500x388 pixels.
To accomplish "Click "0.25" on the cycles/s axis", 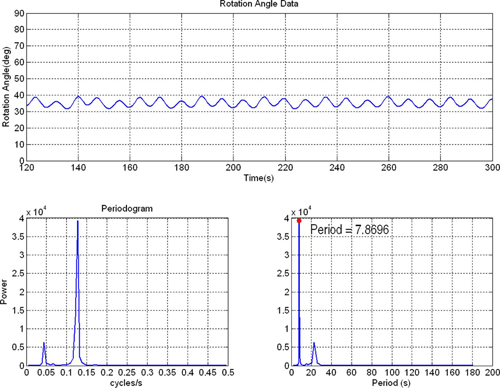I will click(127, 372).
